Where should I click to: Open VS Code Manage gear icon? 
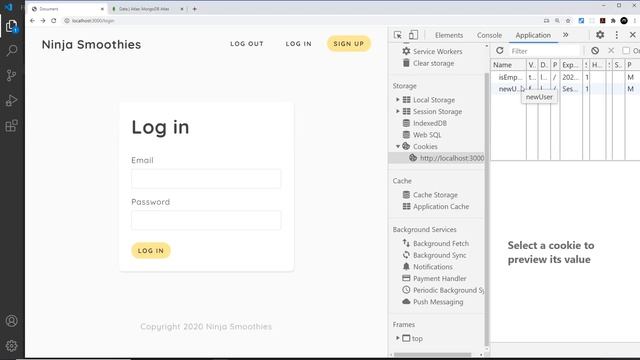point(11,346)
